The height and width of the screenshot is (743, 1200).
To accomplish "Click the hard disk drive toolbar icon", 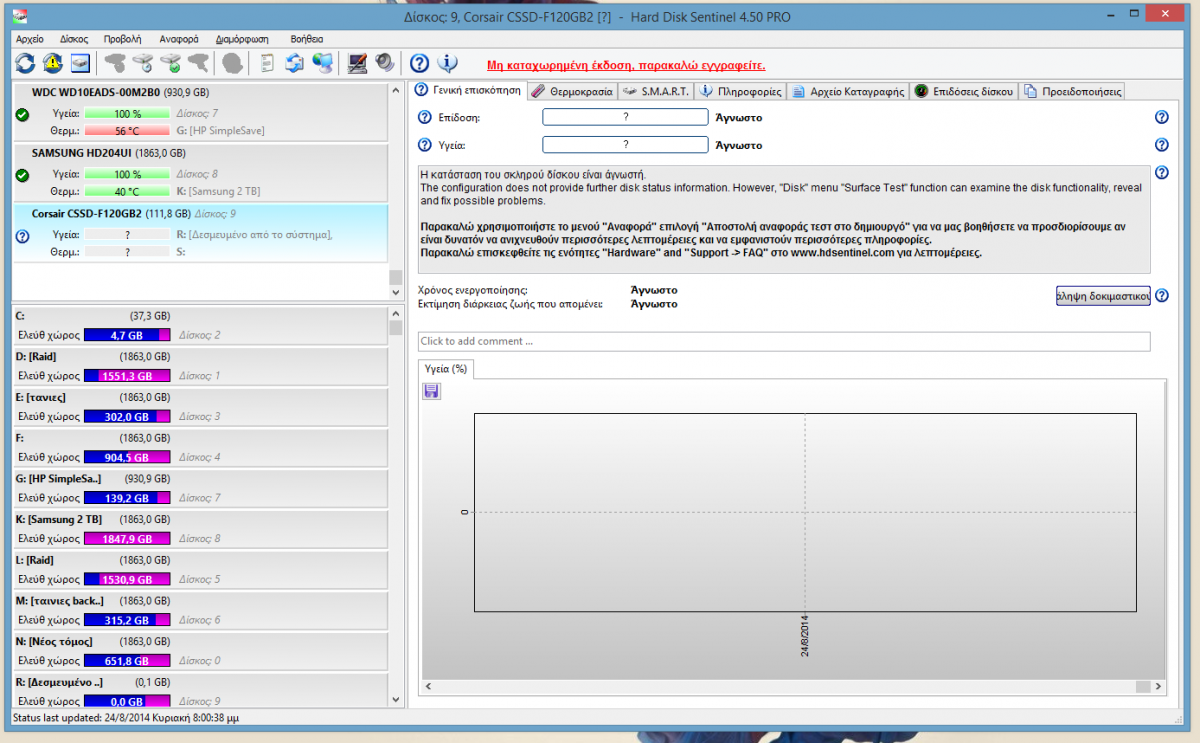I will click(x=81, y=63).
